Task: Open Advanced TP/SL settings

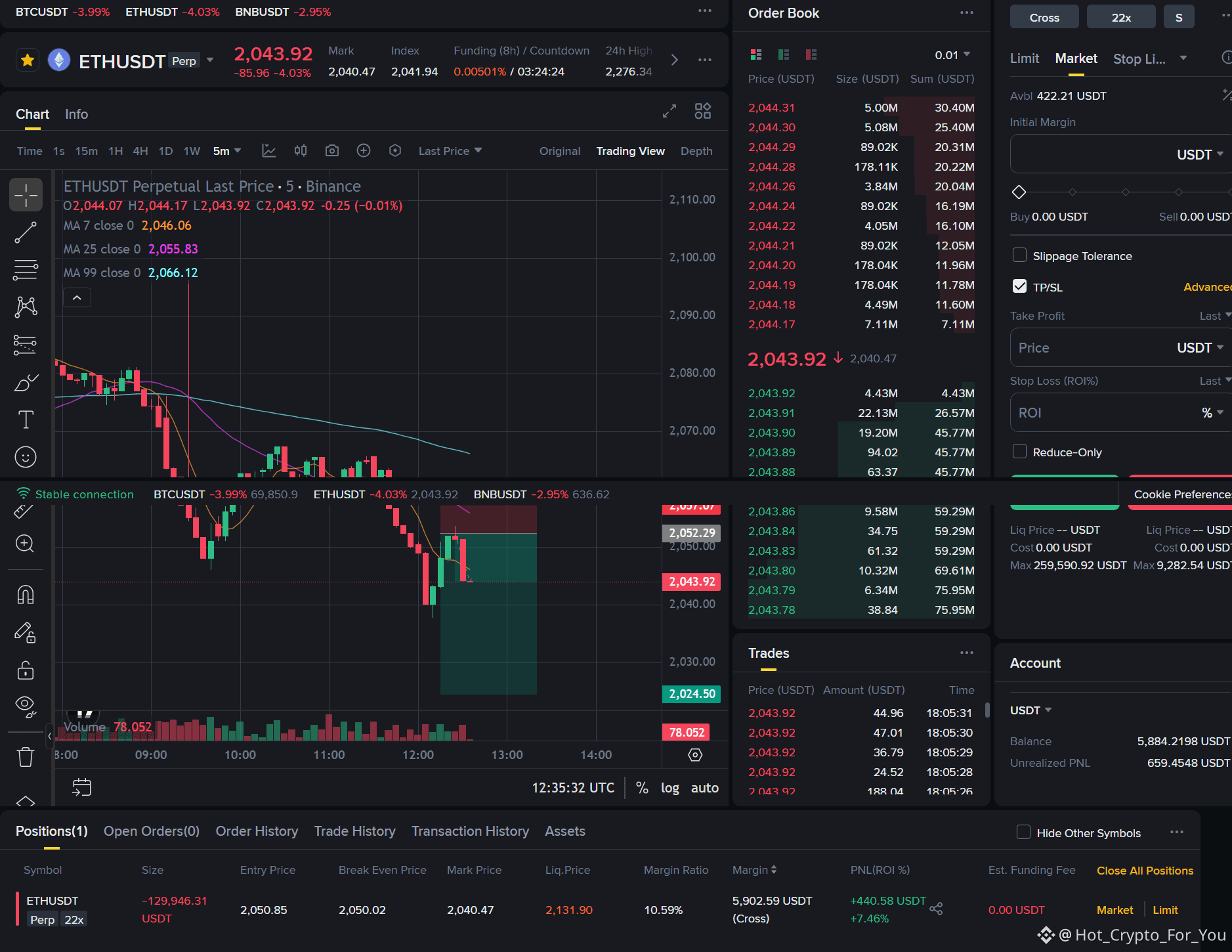Action: pos(1207,287)
